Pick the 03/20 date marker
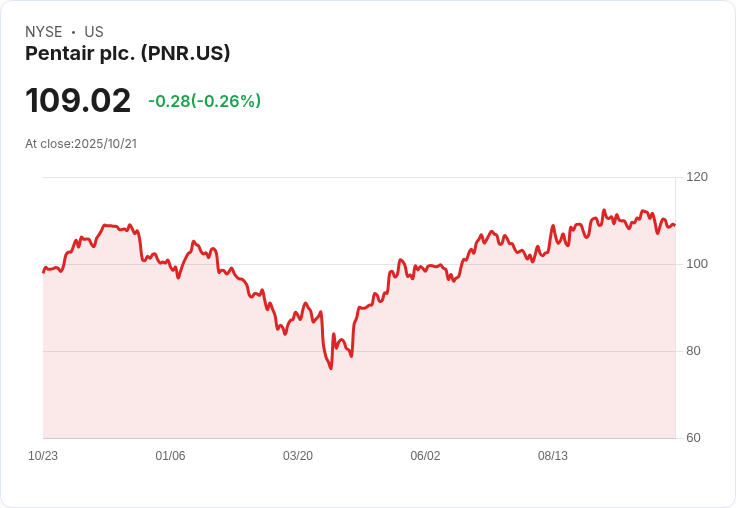 click(x=298, y=456)
